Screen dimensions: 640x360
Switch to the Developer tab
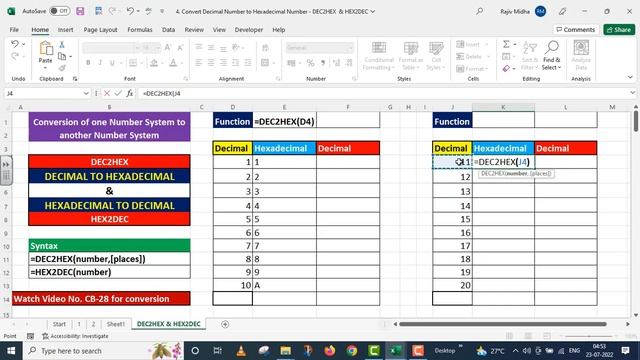point(249,30)
